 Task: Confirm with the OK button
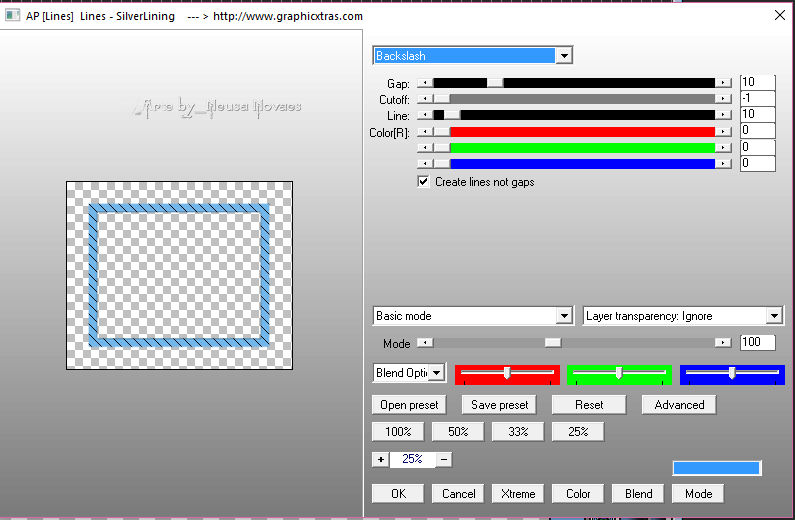click(398, 494)
